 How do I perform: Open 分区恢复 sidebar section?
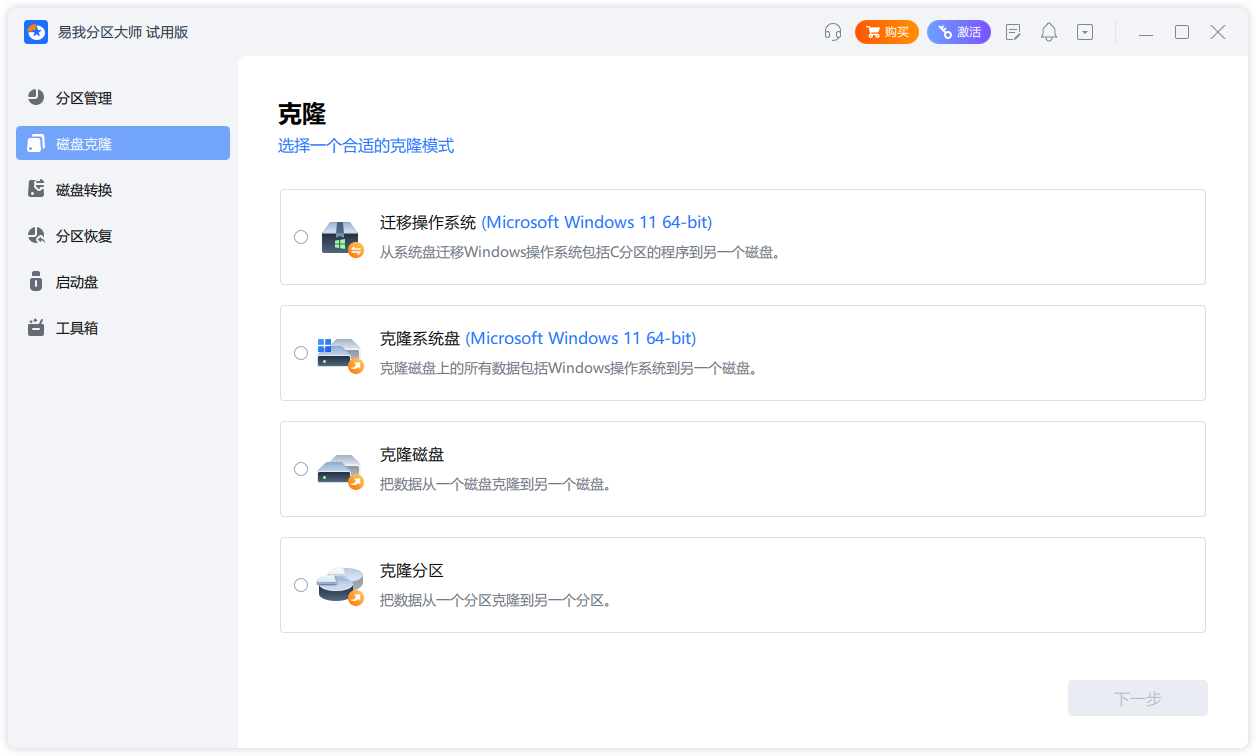pos(123,235)
